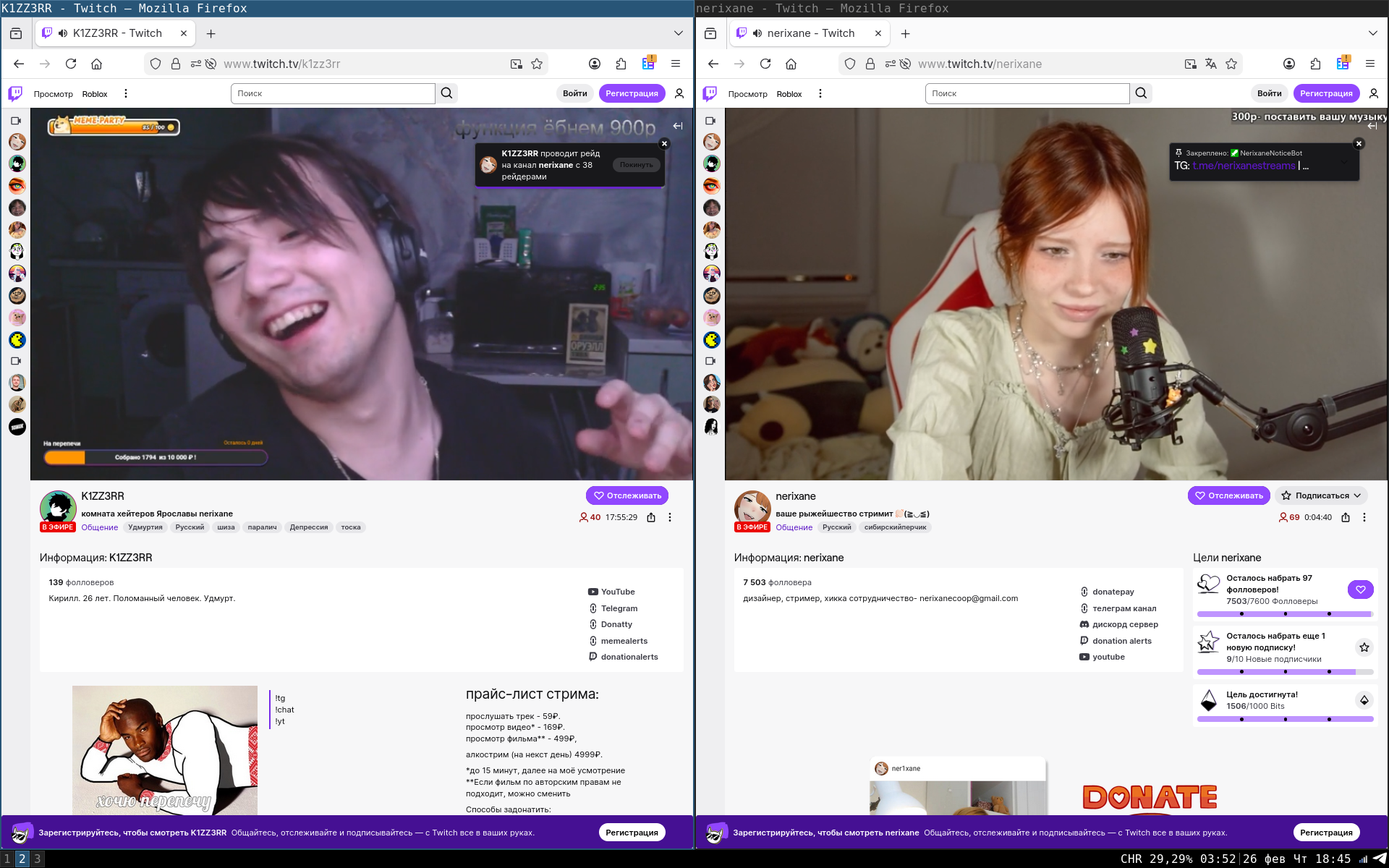Image resolution: width=1389 pixels, height=868 pixels.
Task: Bookmark the k1zz3rr page with the star icon
Action: [x=537, y=64]
